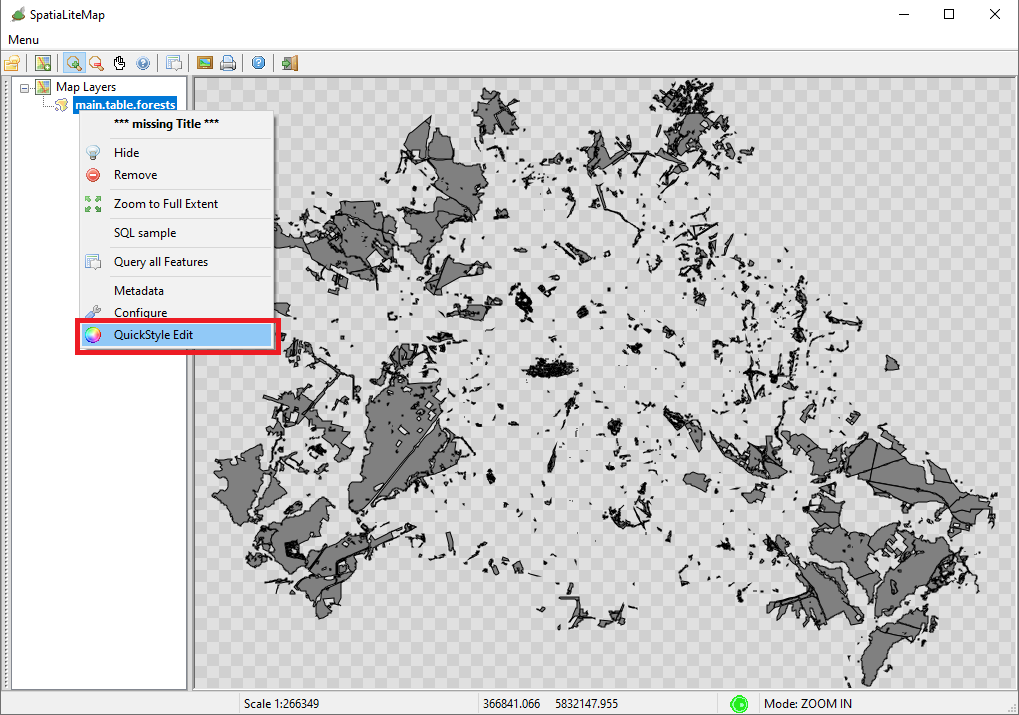1019x715 pixels.
Task: Select the Map Layers root item
Action: (86, 86)
